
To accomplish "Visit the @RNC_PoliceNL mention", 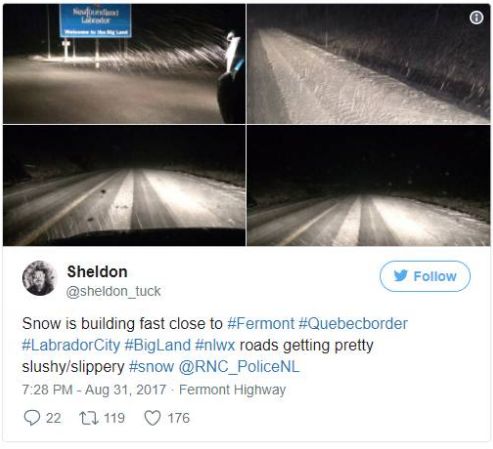I will (239, 367).
